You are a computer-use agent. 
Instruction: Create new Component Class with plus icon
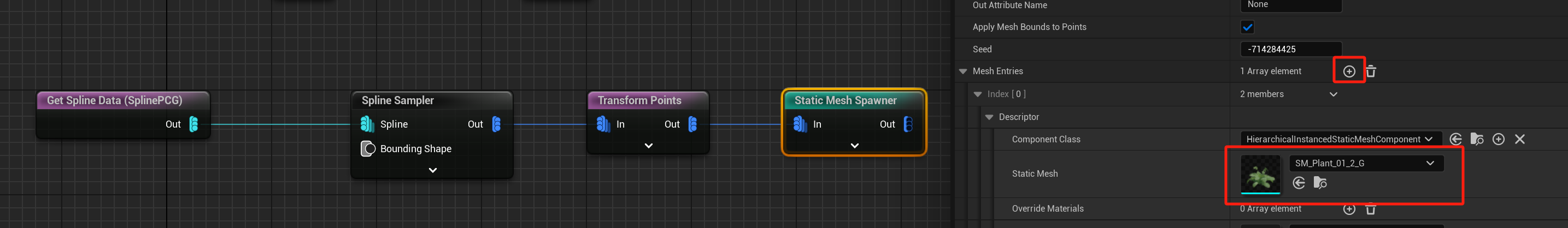point(1499,139)
